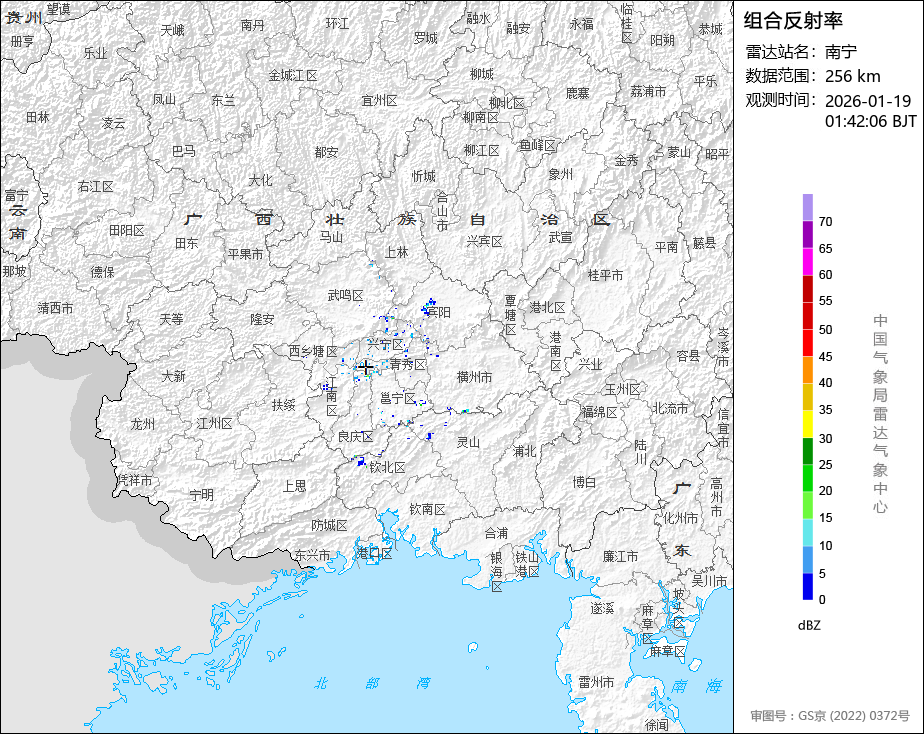
Task: Click the 钦南区 label
Action: pos(427,508)
